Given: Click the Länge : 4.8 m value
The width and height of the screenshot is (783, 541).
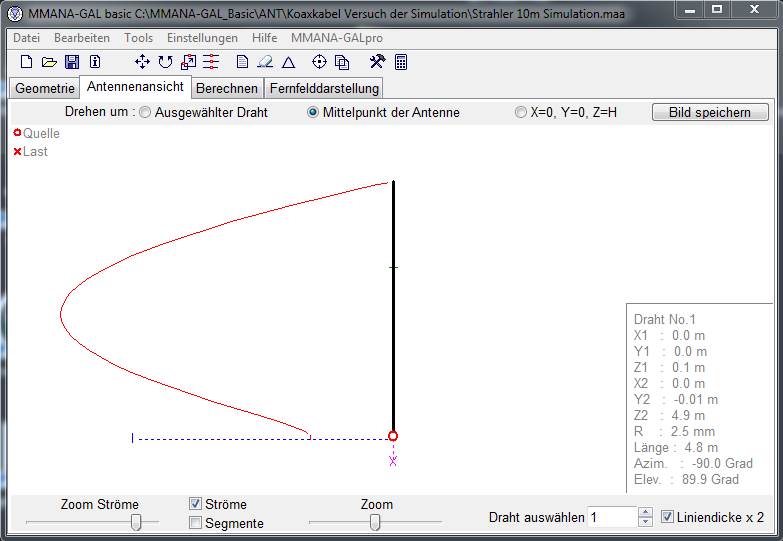Looking at the screenshot, I should [x=676, y=447].
